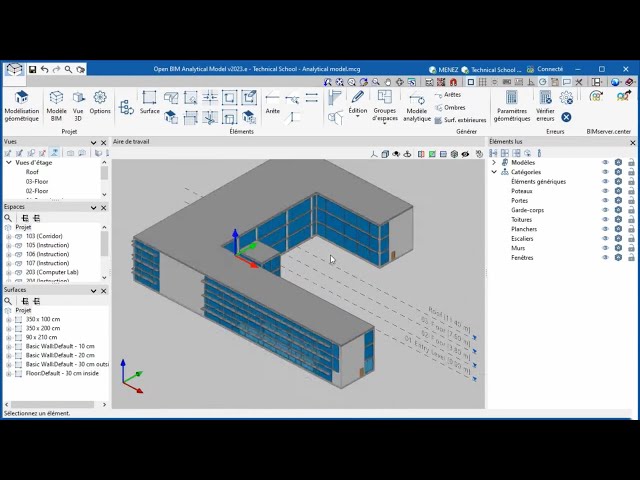Toggle visibility of Catégories

(x=605, y=172)
